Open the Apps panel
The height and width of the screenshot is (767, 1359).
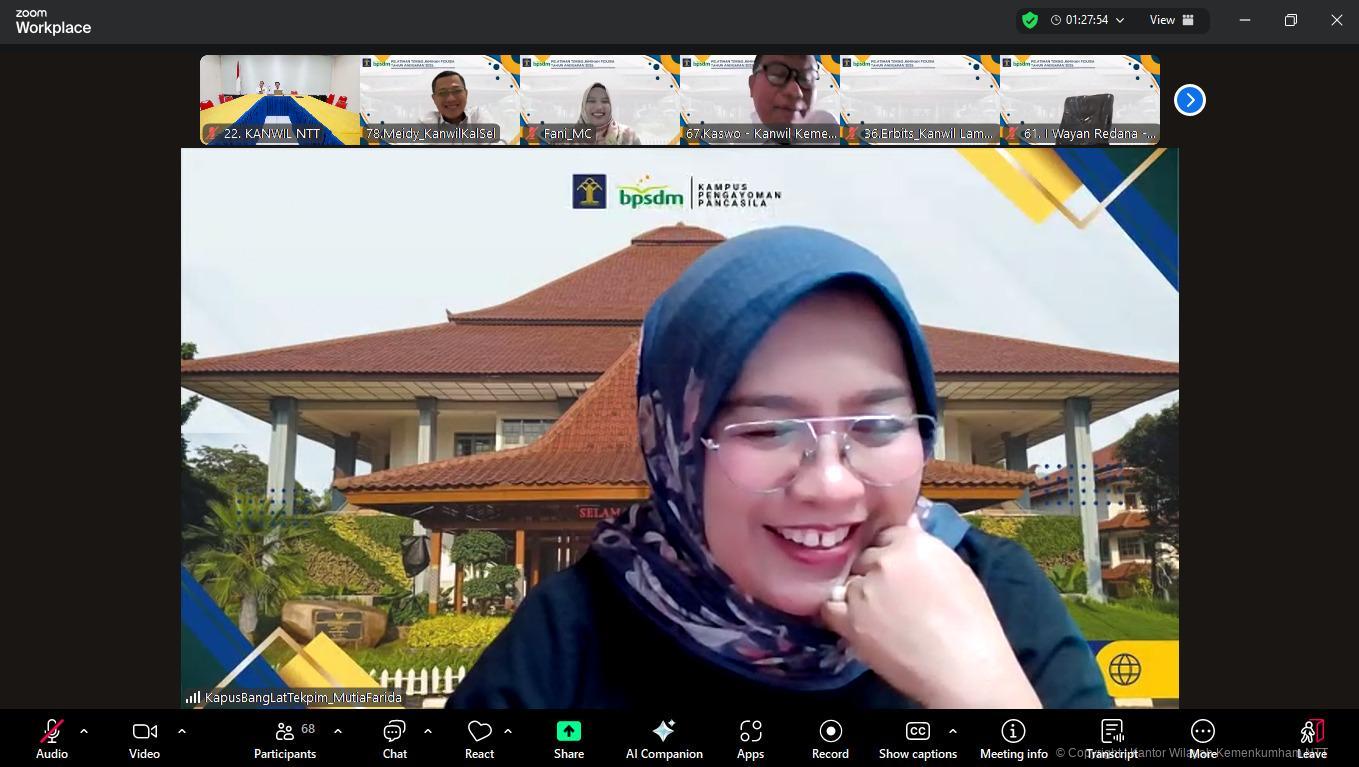coord(750,738)
